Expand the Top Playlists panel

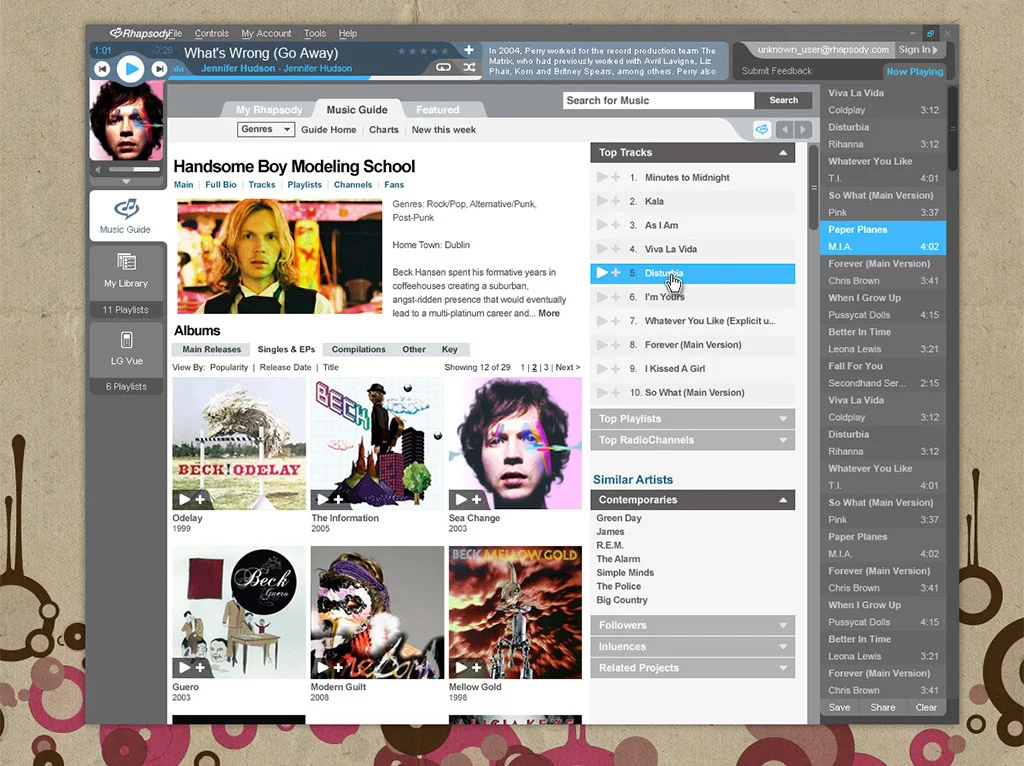[x=782, y=419]
